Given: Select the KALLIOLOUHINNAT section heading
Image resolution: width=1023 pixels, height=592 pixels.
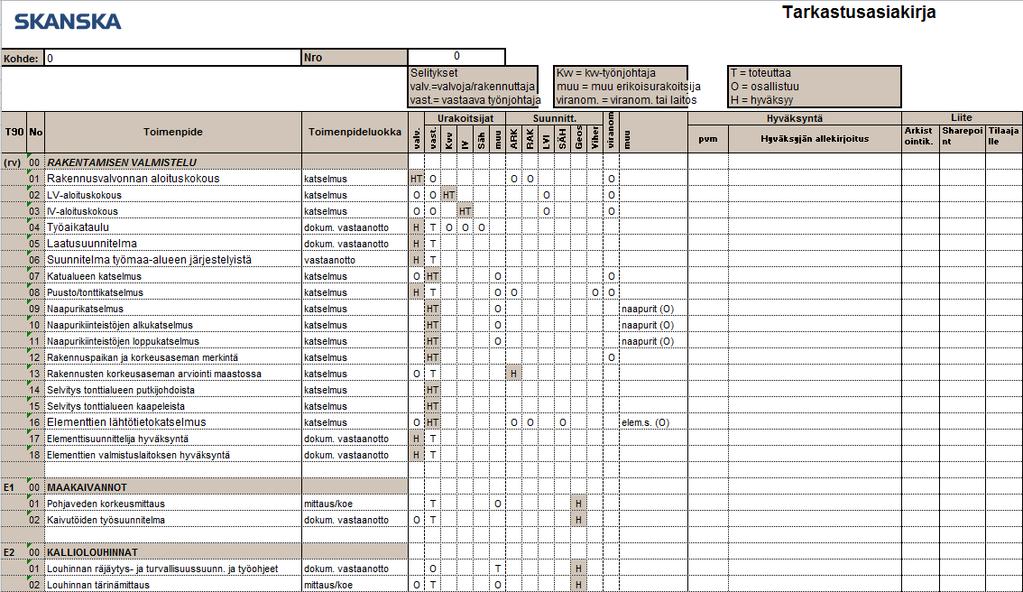Looking at the screenshot, I should 173,552.
